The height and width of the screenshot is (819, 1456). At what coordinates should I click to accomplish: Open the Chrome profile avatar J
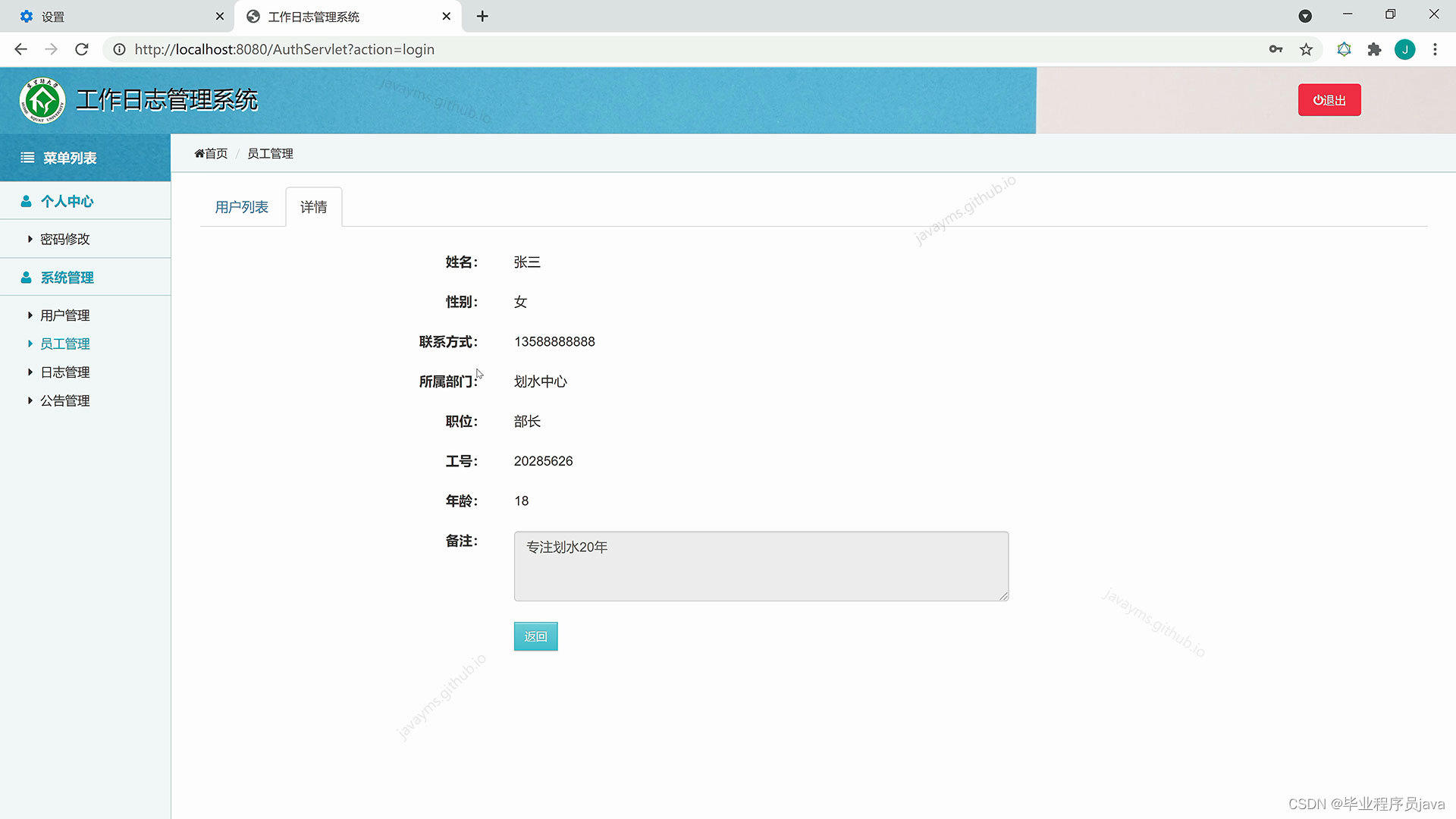coord(1404,49)
